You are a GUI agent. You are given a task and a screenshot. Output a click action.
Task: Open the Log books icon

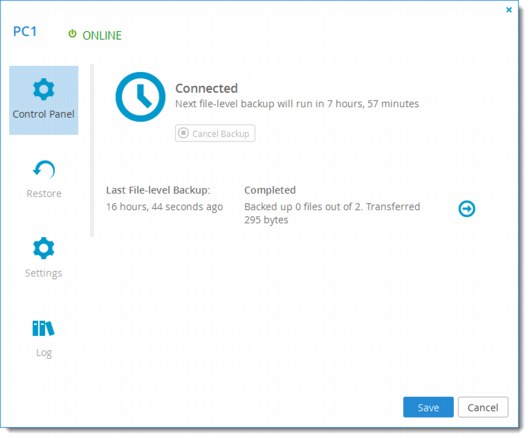(x=43, y=328)
